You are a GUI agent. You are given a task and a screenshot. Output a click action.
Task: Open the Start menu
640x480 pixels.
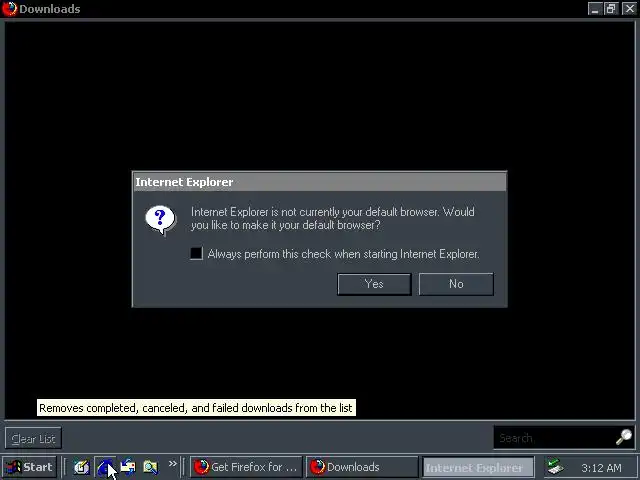(29, 467)
